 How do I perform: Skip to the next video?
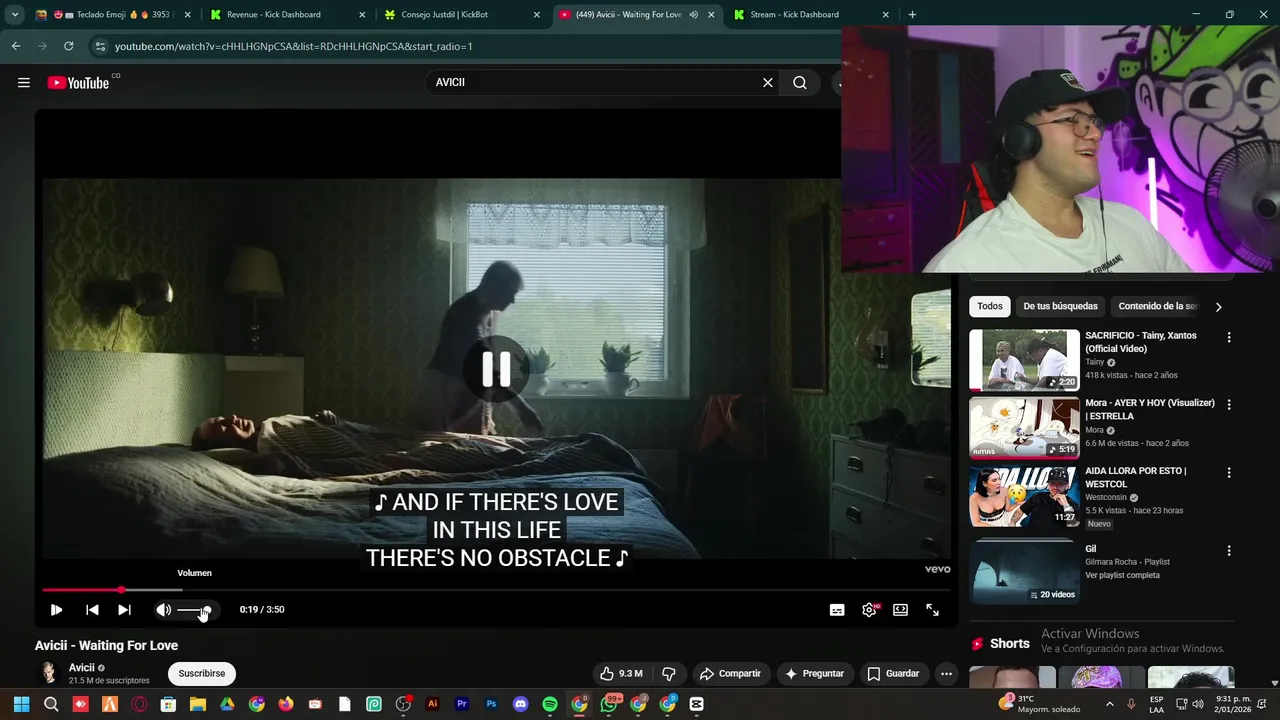point(124,610)
